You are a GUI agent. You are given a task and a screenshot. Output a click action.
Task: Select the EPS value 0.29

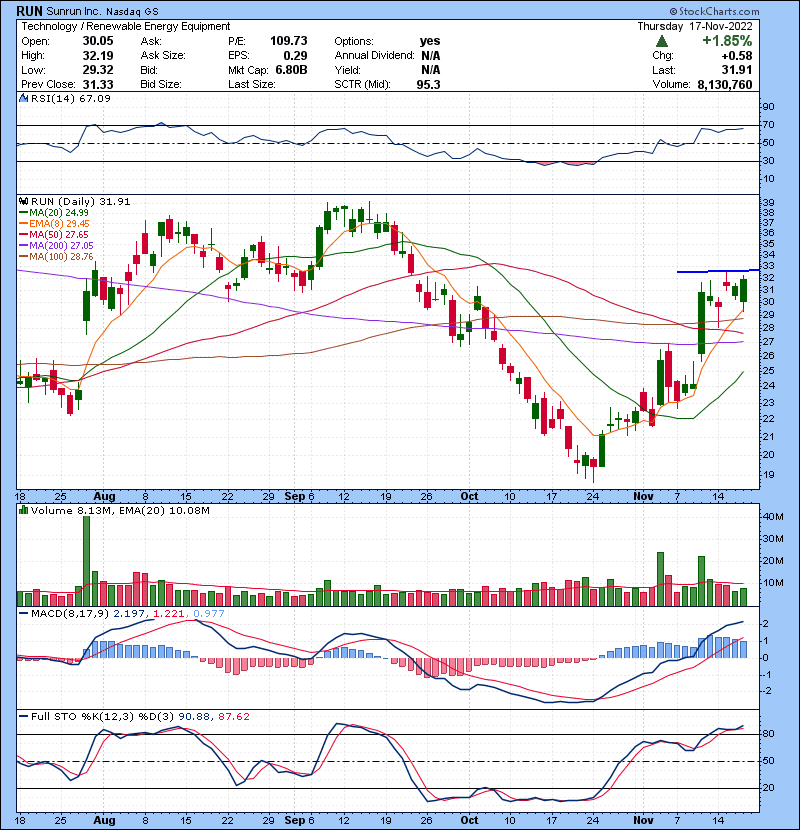pos(295,56)
